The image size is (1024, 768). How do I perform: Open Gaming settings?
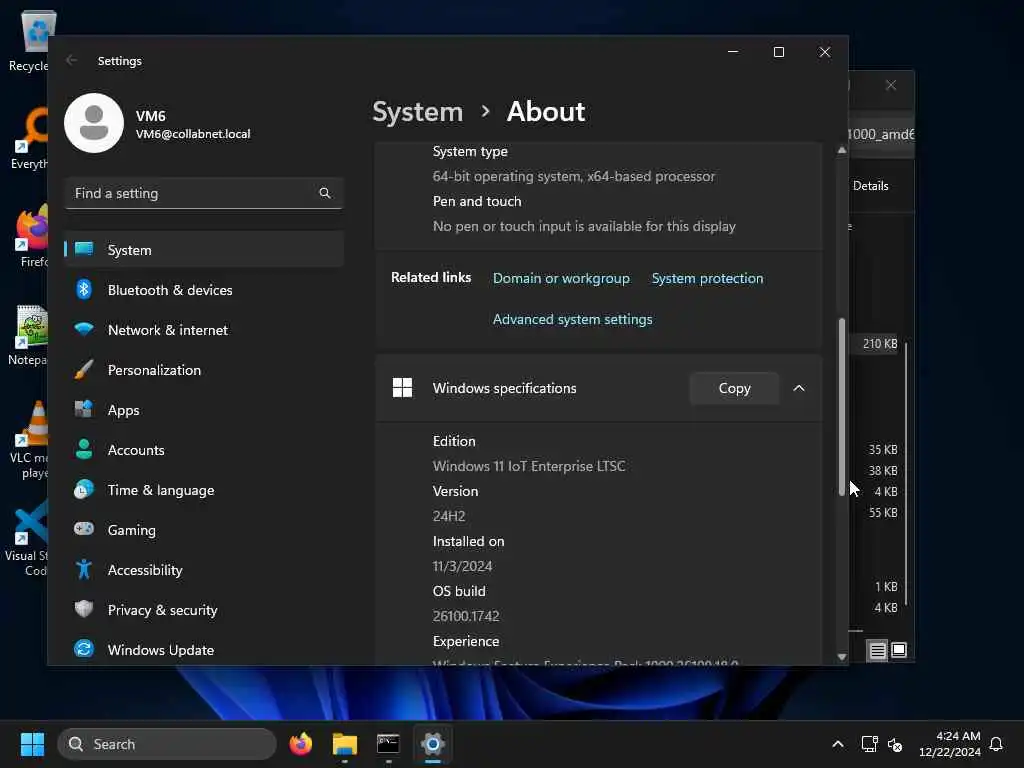pos(204,530)
